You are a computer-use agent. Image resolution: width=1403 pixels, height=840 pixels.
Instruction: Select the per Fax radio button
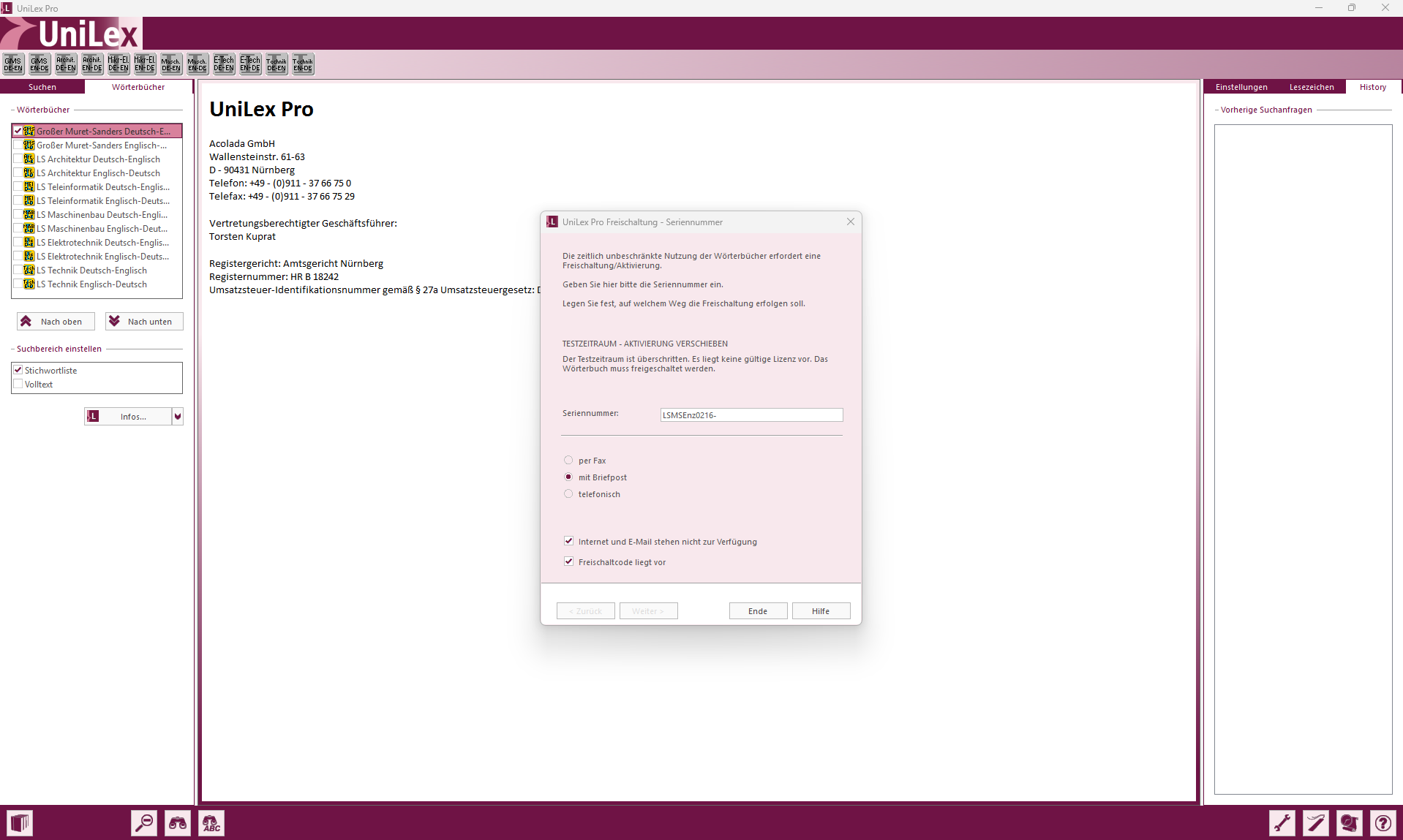click(x=568, y=460)
